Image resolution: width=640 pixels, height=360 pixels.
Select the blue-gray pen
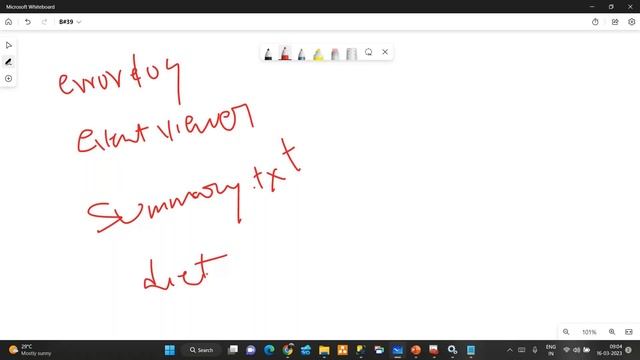click(301, 53)
